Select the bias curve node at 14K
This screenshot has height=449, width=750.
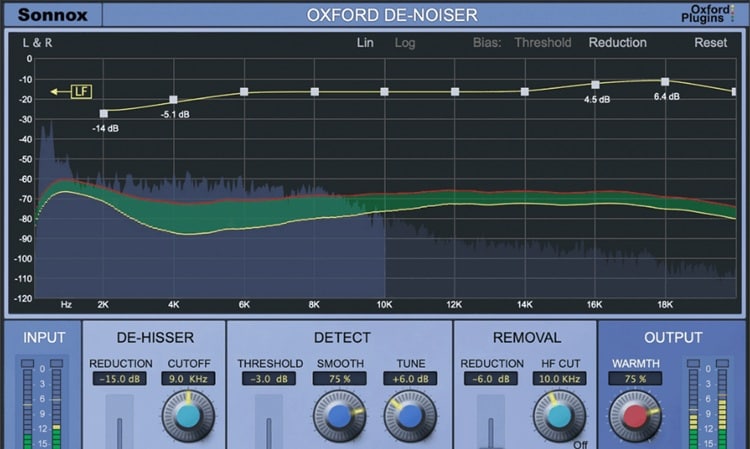(525, 92)
